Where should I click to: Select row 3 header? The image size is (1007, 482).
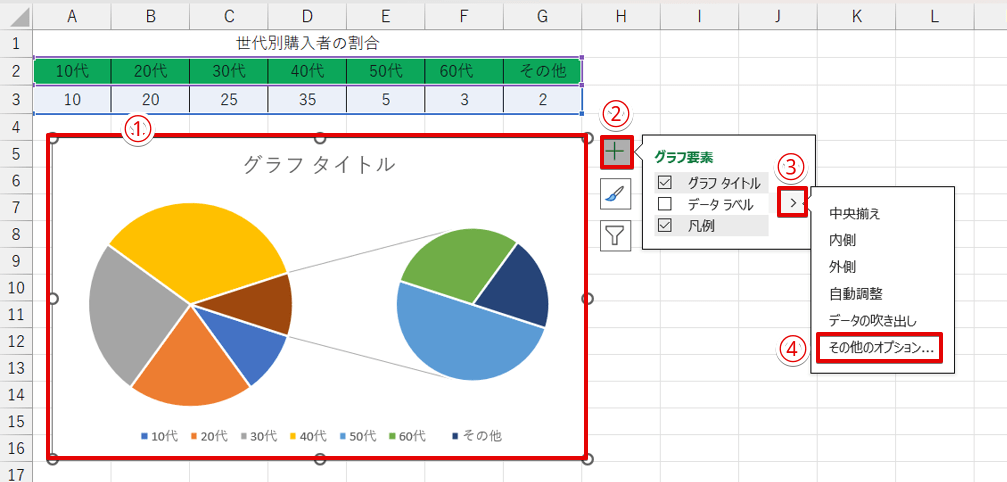15,100
